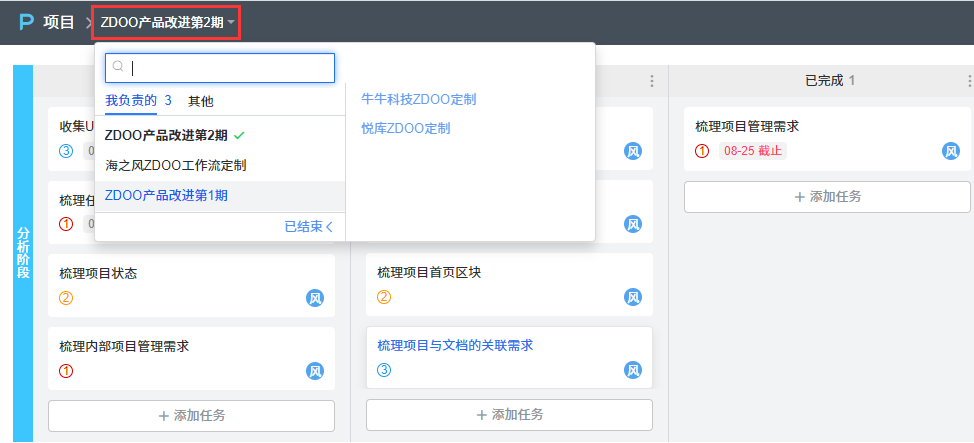Click assignee avatar on 梳理内部项目管理需求 card
Screen dimensions: 974x443
tap(315, 371)
